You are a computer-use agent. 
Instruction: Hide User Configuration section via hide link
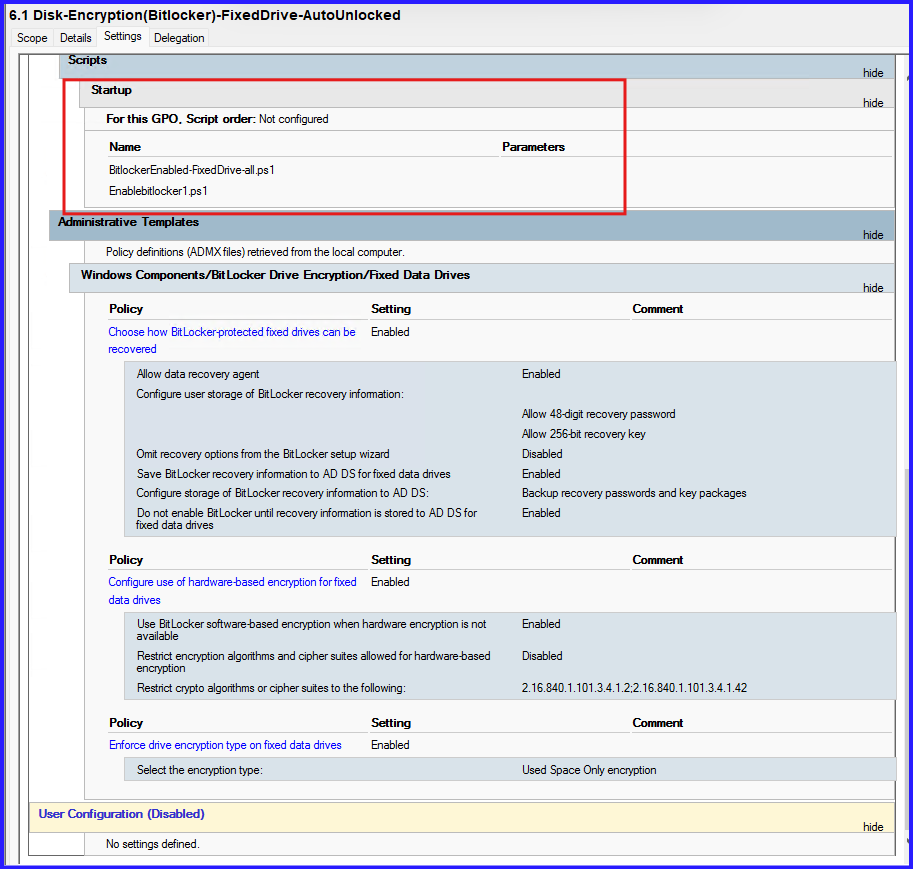pos(872,827)
